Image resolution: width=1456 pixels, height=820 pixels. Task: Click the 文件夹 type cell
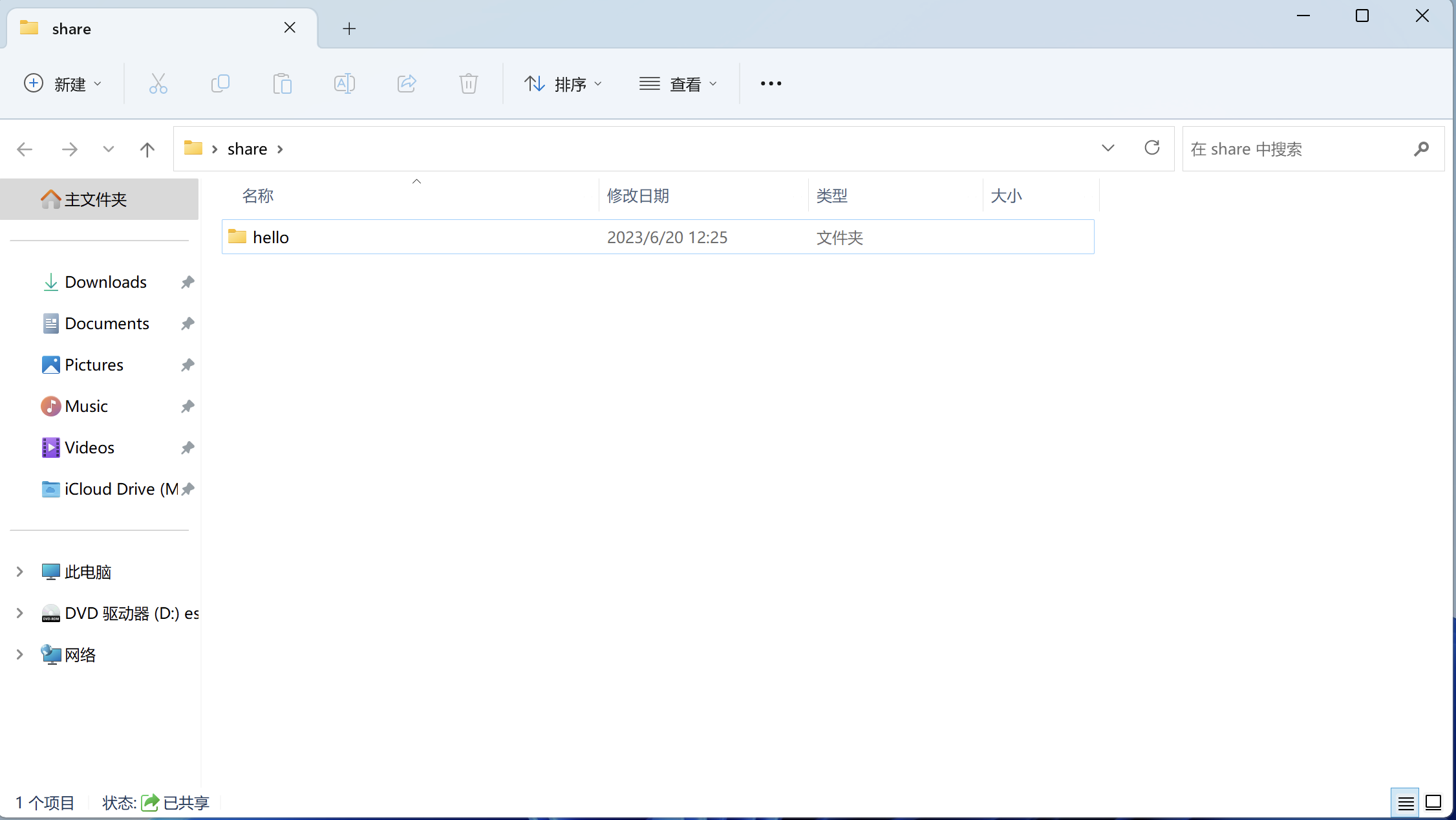click(x=840, y=237)
